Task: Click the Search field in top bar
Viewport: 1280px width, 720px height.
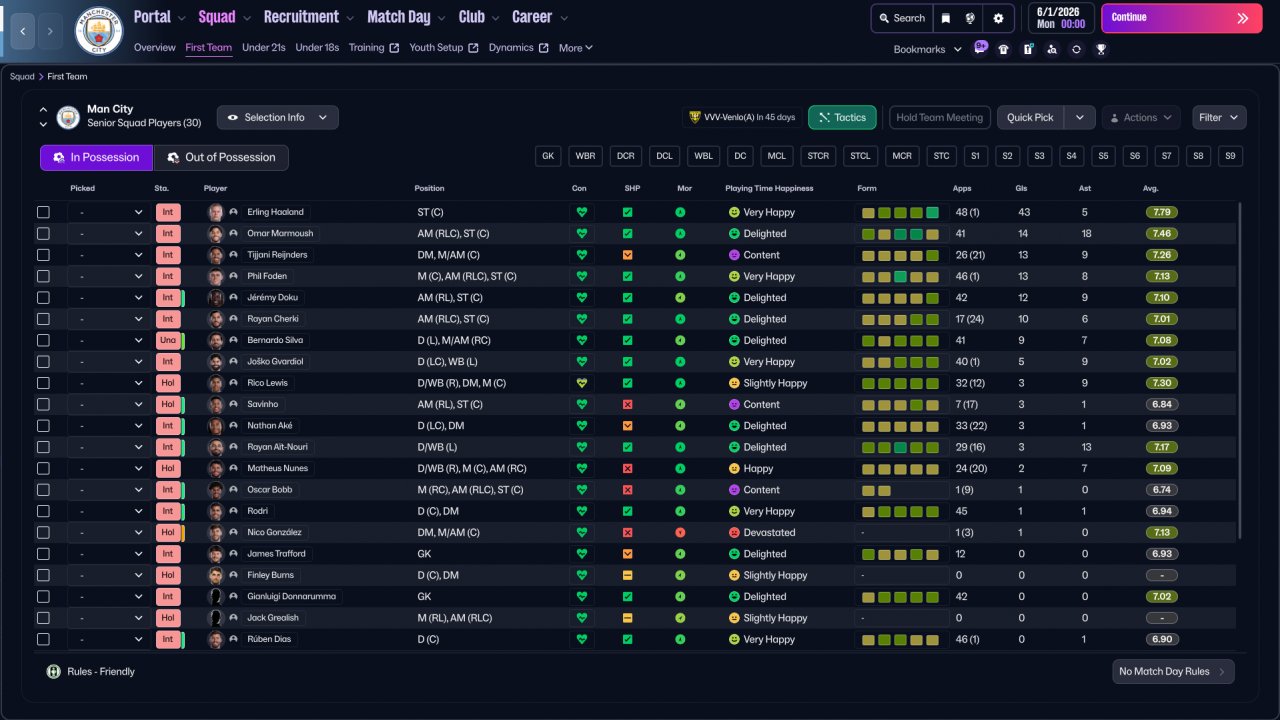Action: [900, 18]
